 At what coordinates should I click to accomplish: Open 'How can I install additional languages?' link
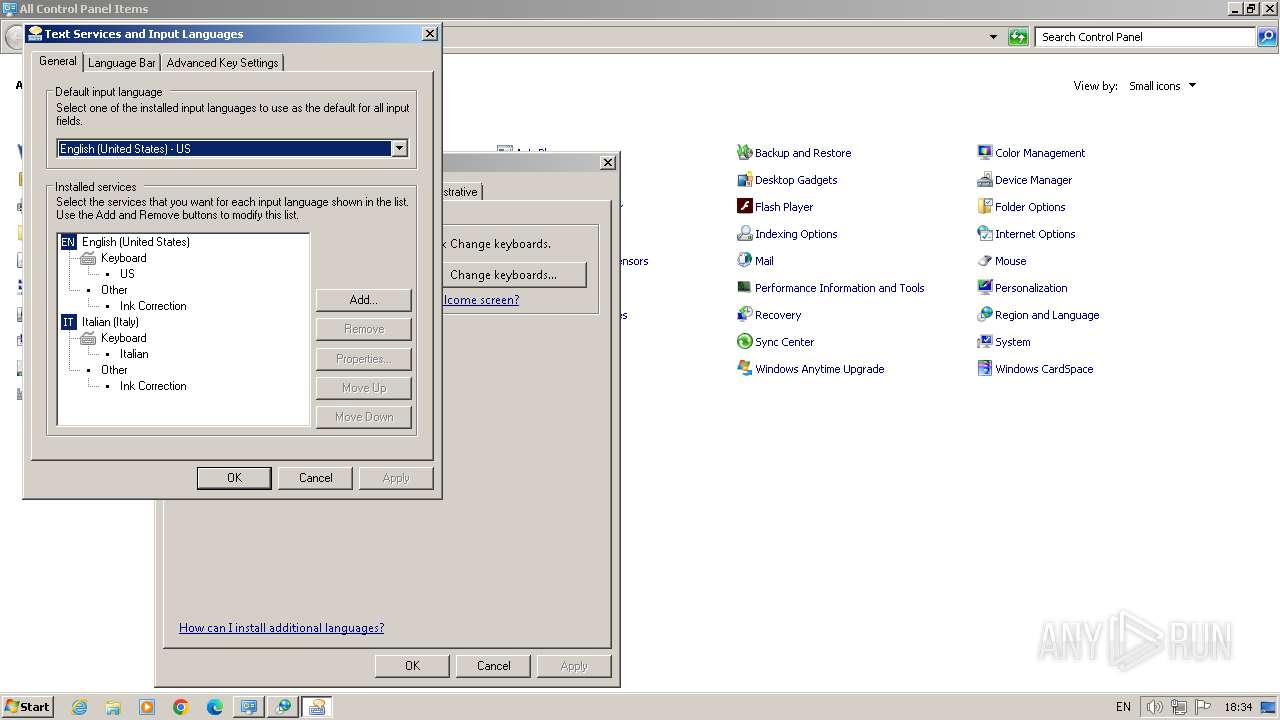tap(281, 628)
